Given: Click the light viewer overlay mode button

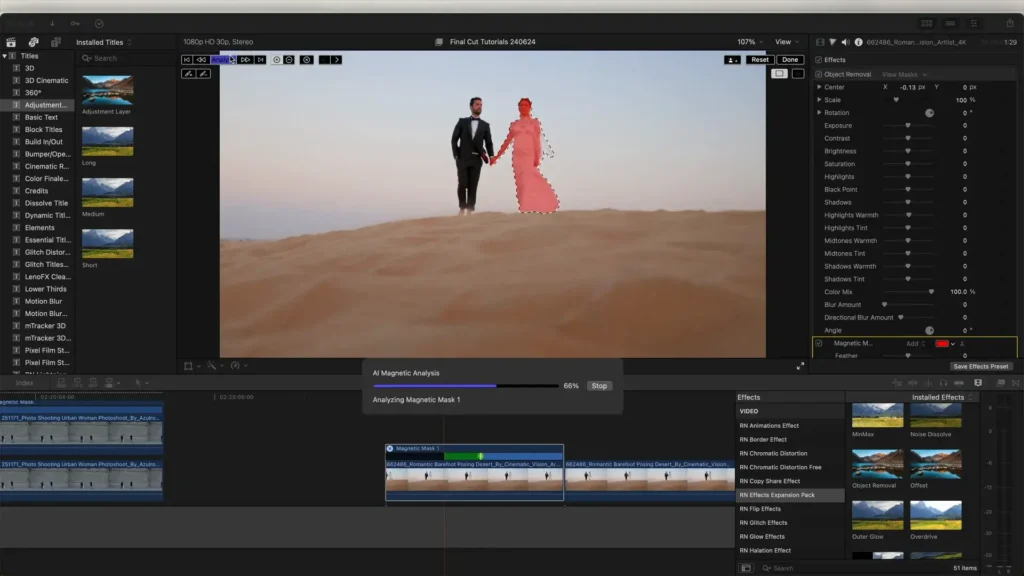Looking at the screenshot, I should (x=779, y=74).
